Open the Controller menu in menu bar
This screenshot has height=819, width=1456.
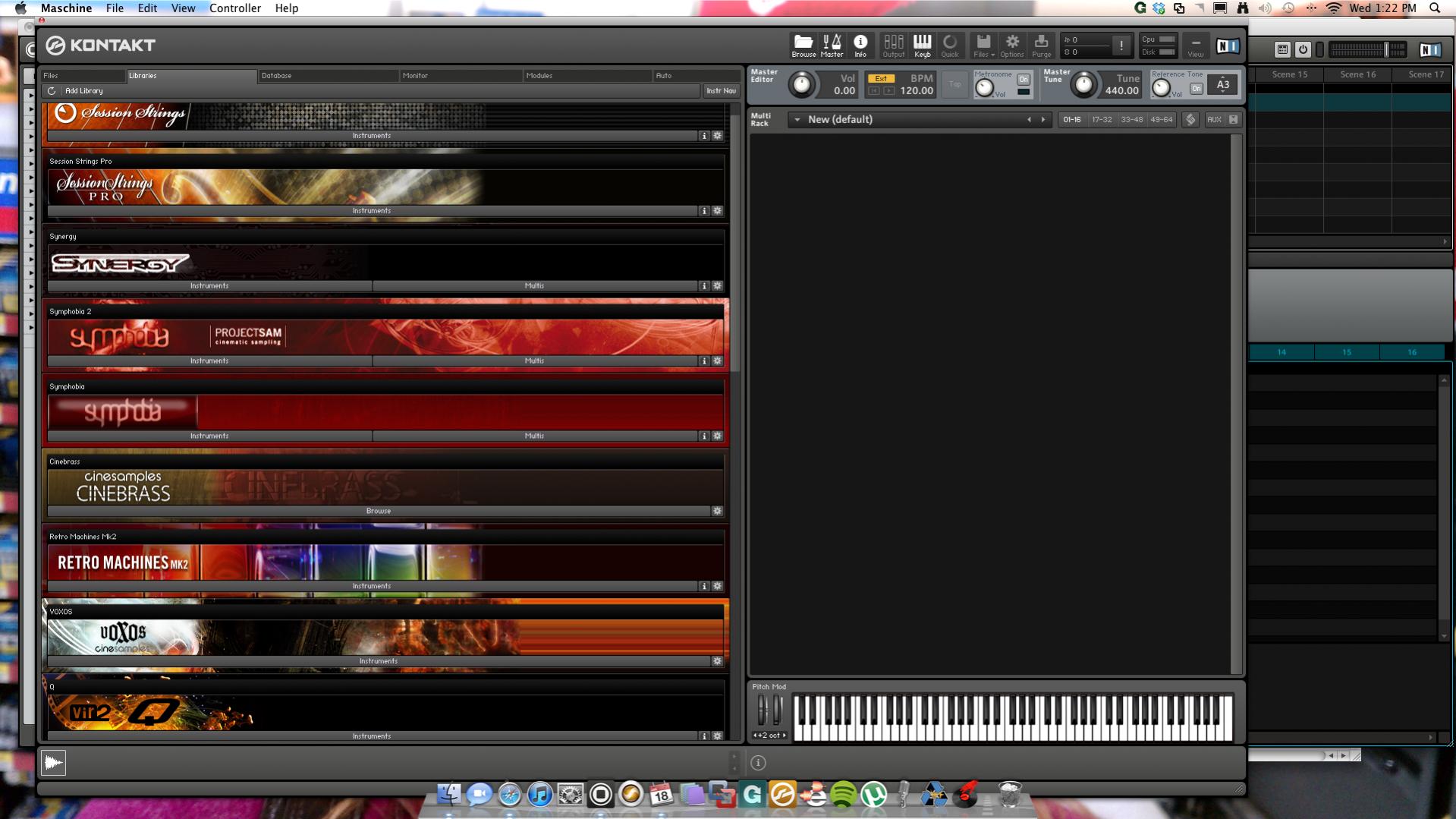click(x=234, y=8)
